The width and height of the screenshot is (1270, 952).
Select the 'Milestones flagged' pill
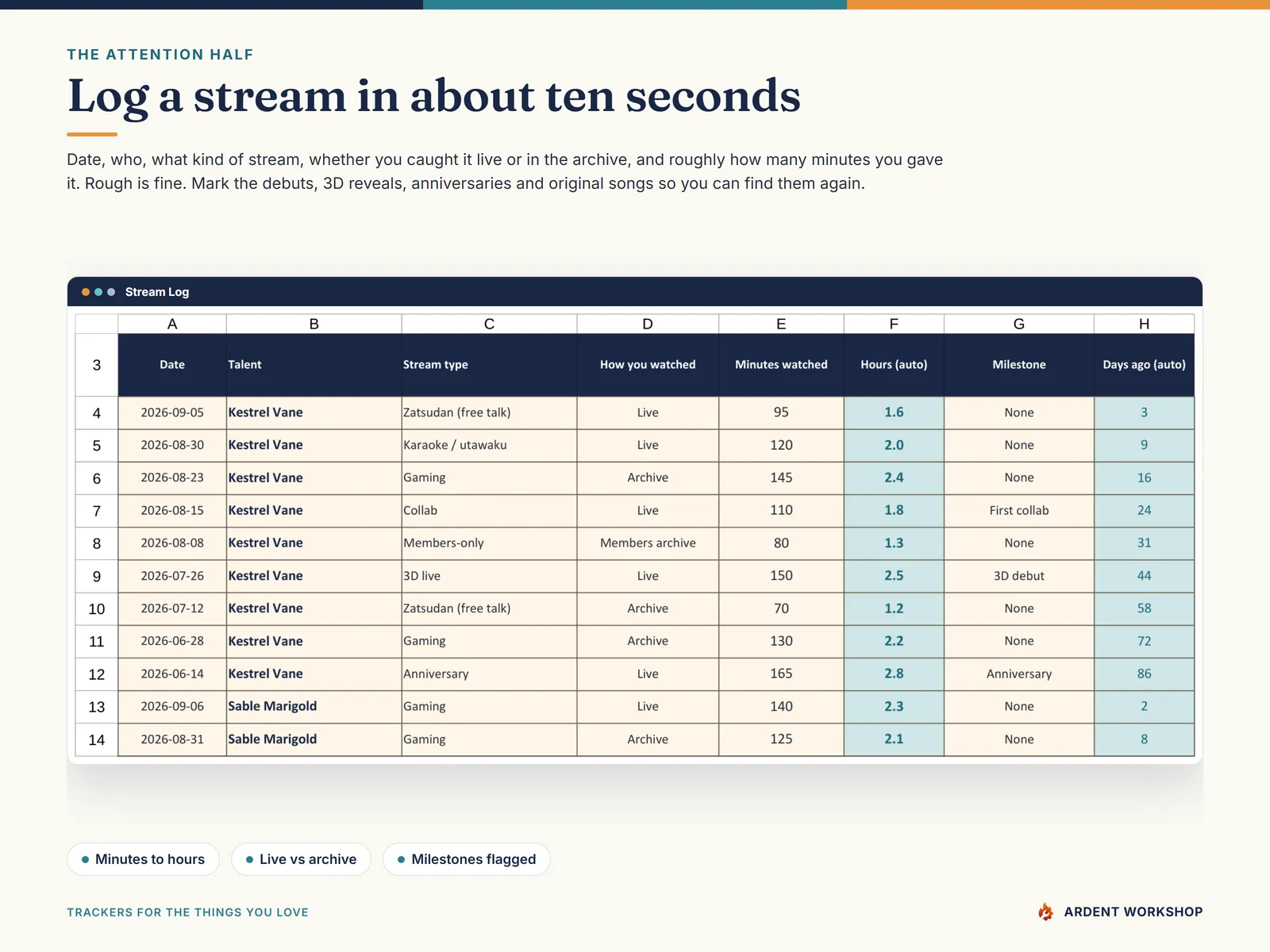(x=467, y=859)
